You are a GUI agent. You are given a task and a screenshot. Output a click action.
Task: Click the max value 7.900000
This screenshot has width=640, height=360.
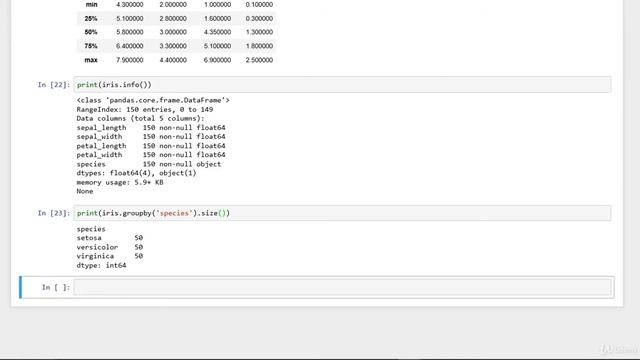(x=129, y=60)
